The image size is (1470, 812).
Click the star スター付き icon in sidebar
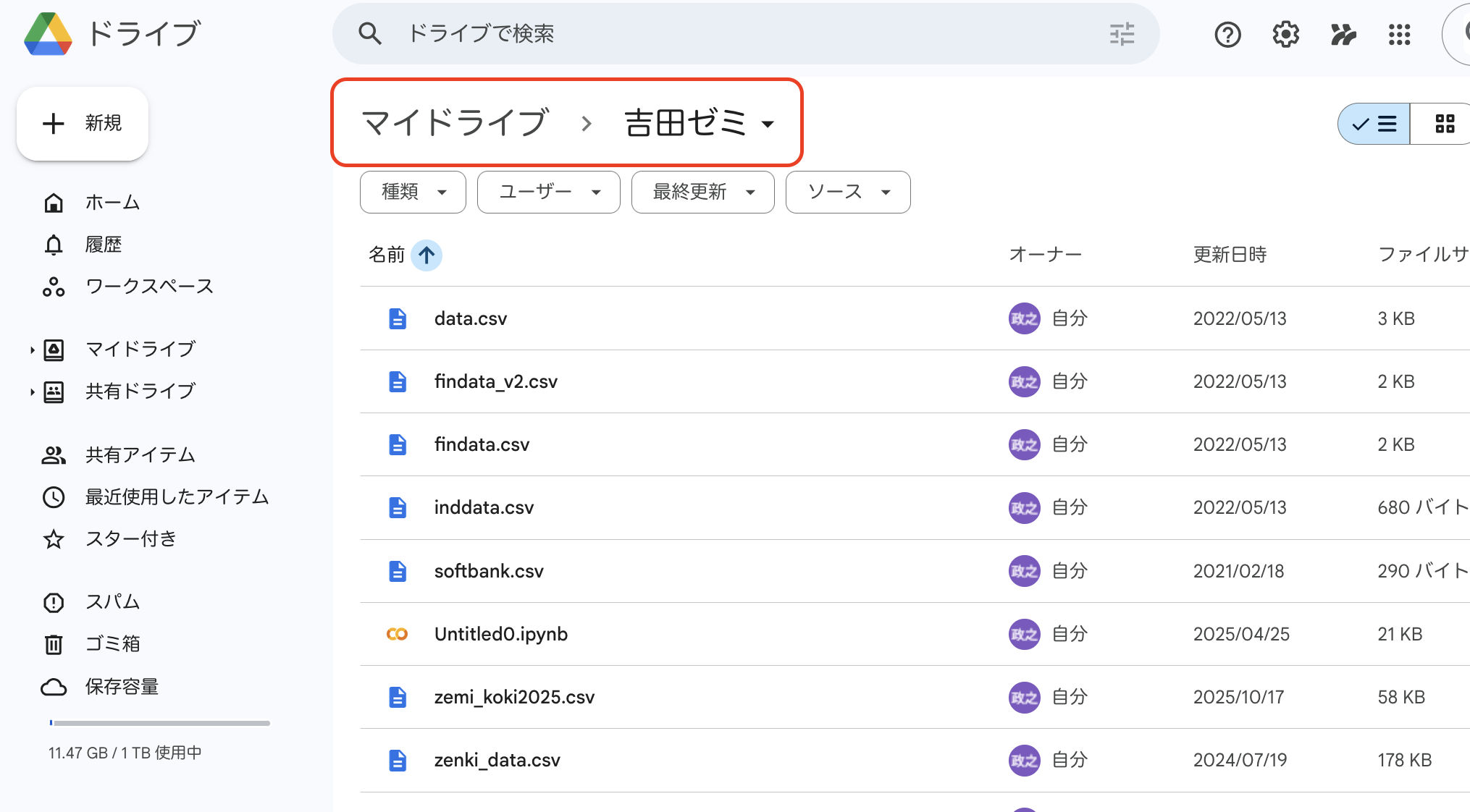pos(54,539)
